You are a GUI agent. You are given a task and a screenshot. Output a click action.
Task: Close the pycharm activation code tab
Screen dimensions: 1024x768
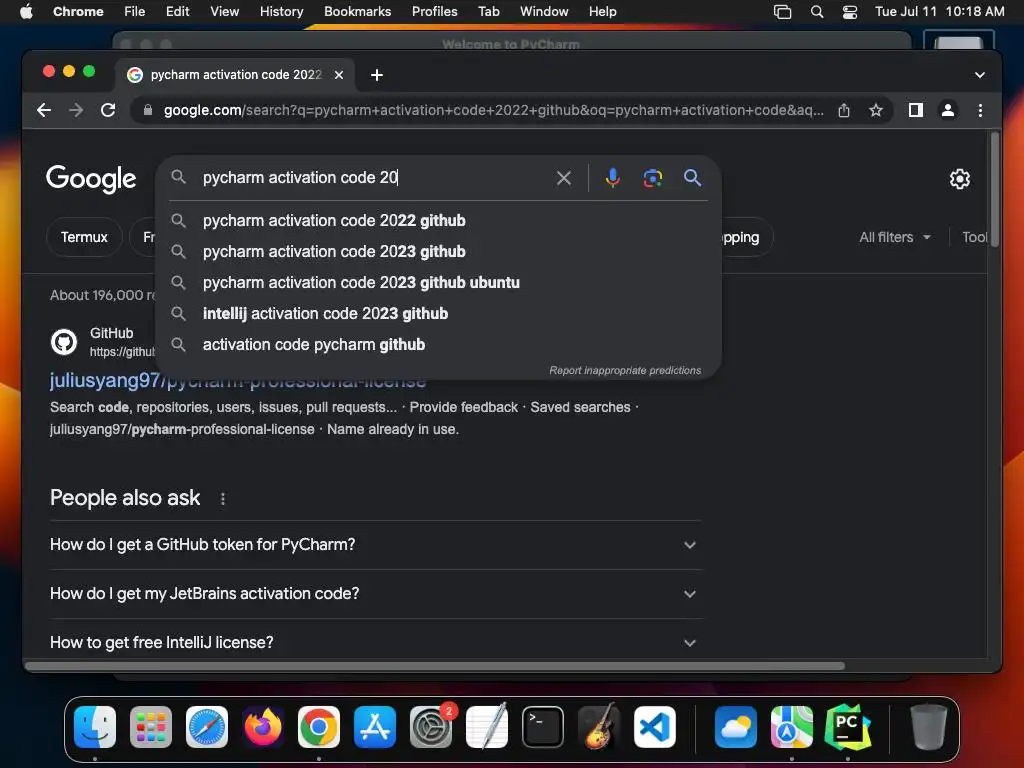click(x=339, y=75)
